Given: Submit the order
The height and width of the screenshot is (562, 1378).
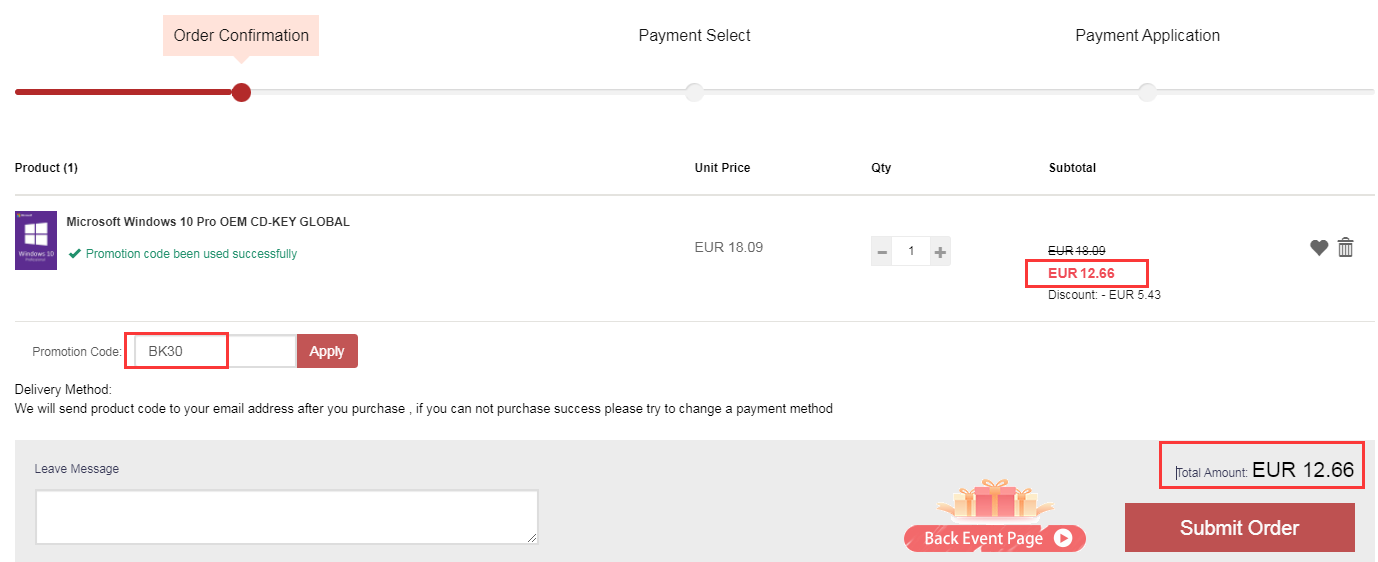Looking at the screenshot, I should click(1239, 527).
